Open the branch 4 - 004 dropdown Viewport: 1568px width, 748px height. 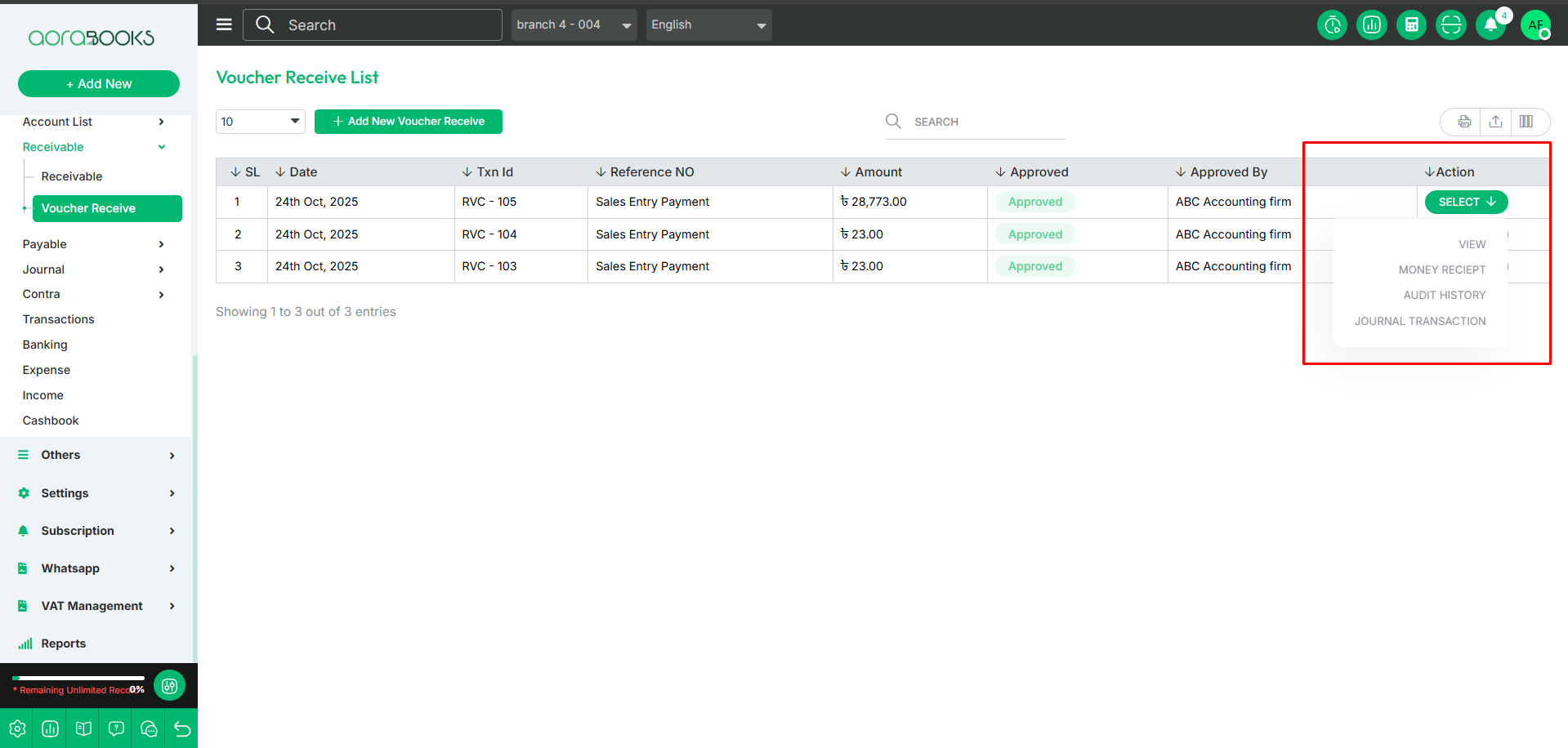pyautogui.click(x=574, y=25)
